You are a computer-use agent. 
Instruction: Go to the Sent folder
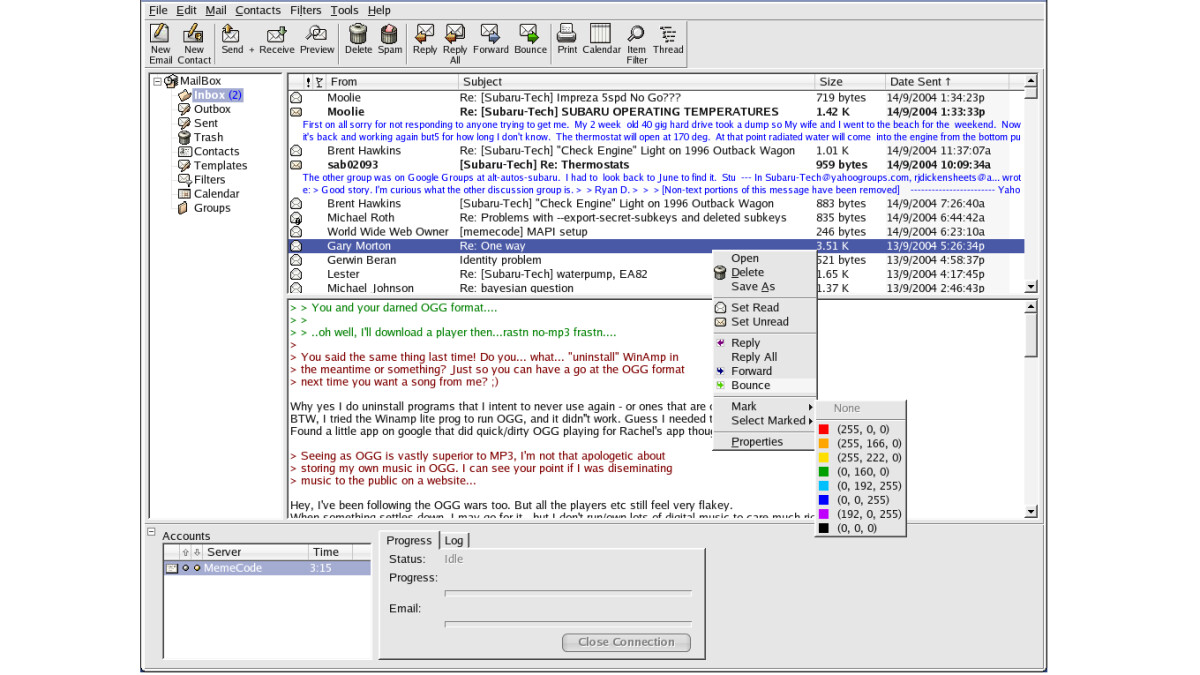pyautogui.click(x=206, y=123)
